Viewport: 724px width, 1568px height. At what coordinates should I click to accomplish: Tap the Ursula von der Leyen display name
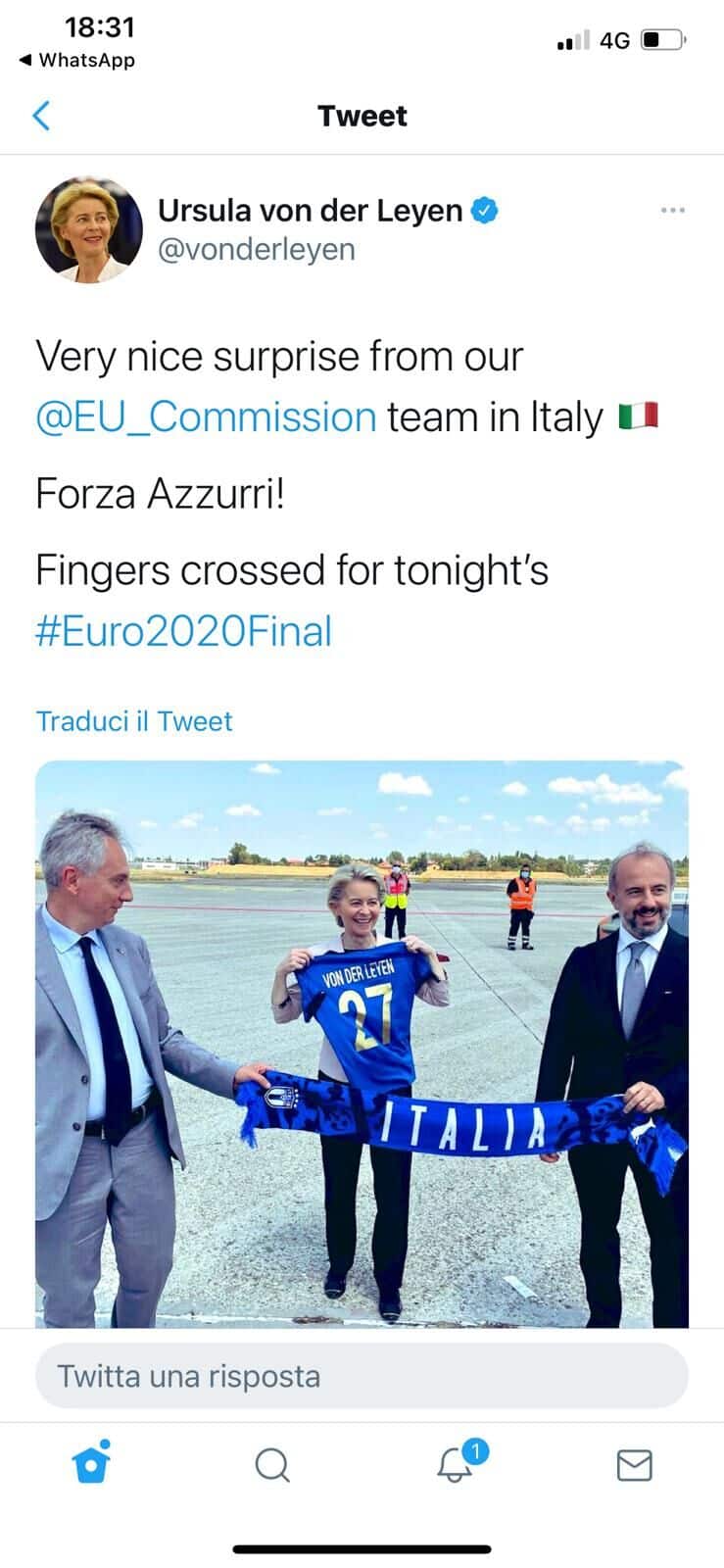pyautogui.click(x=310, y=210)
